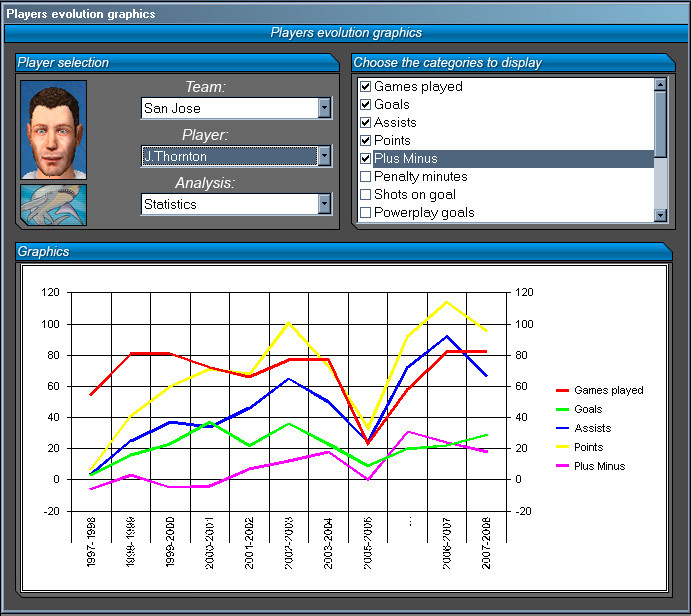
Task: Uncheck the Goals category checkbox
Action: pyautogui.click(x=365, y=104)
